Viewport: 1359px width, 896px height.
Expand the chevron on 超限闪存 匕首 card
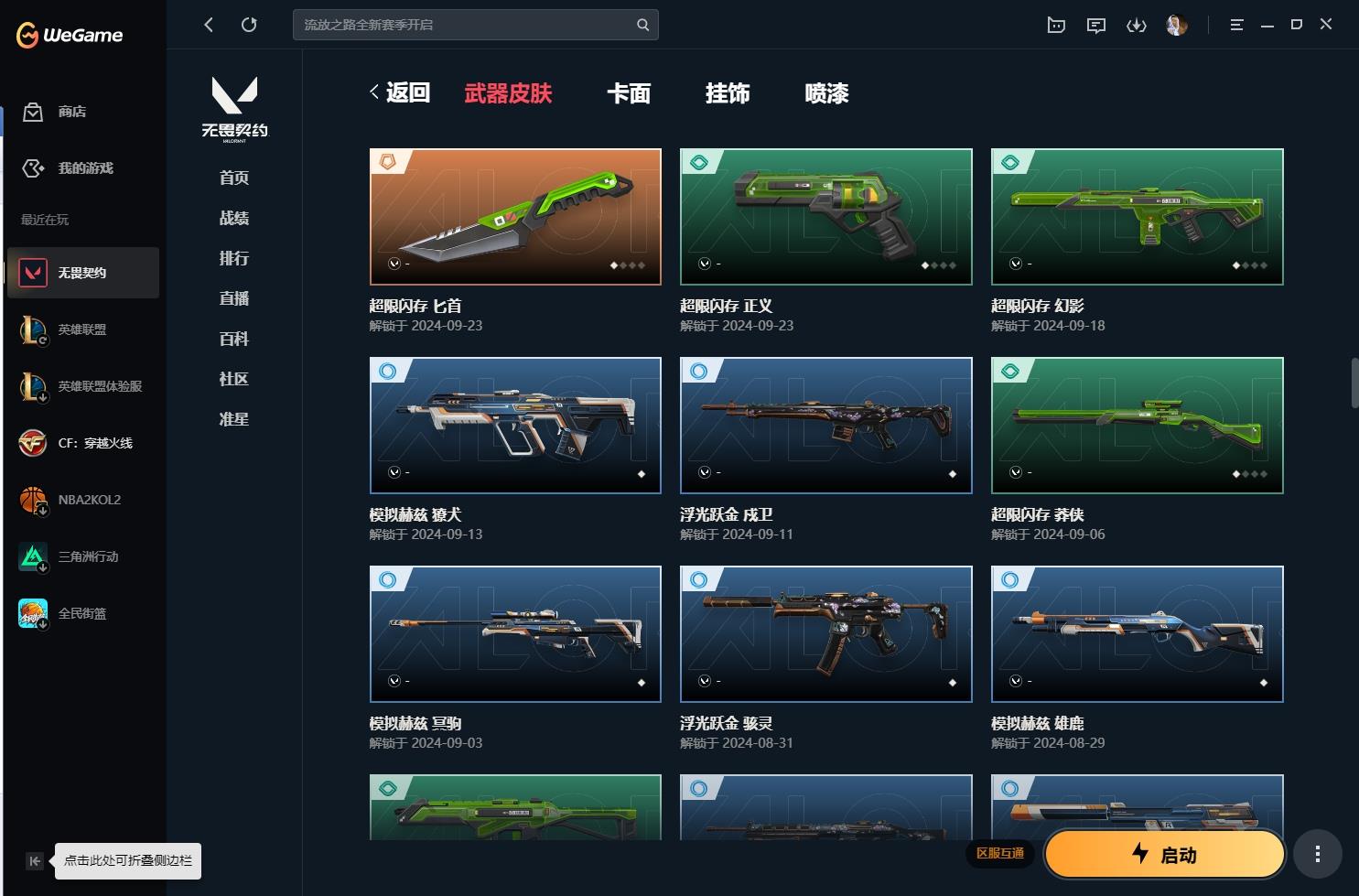(394, 264)
